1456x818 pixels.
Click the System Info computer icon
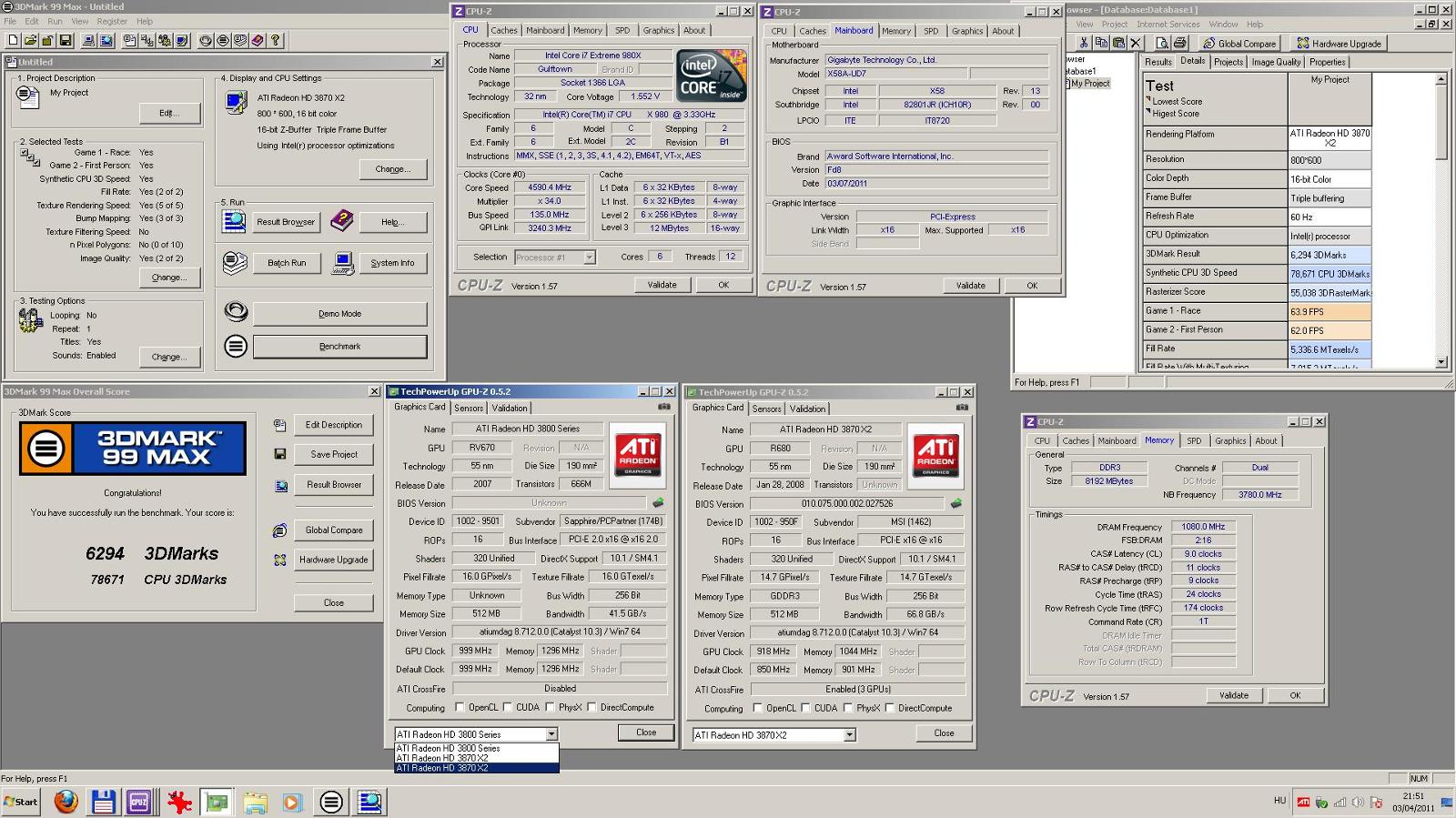coord(342,262)
